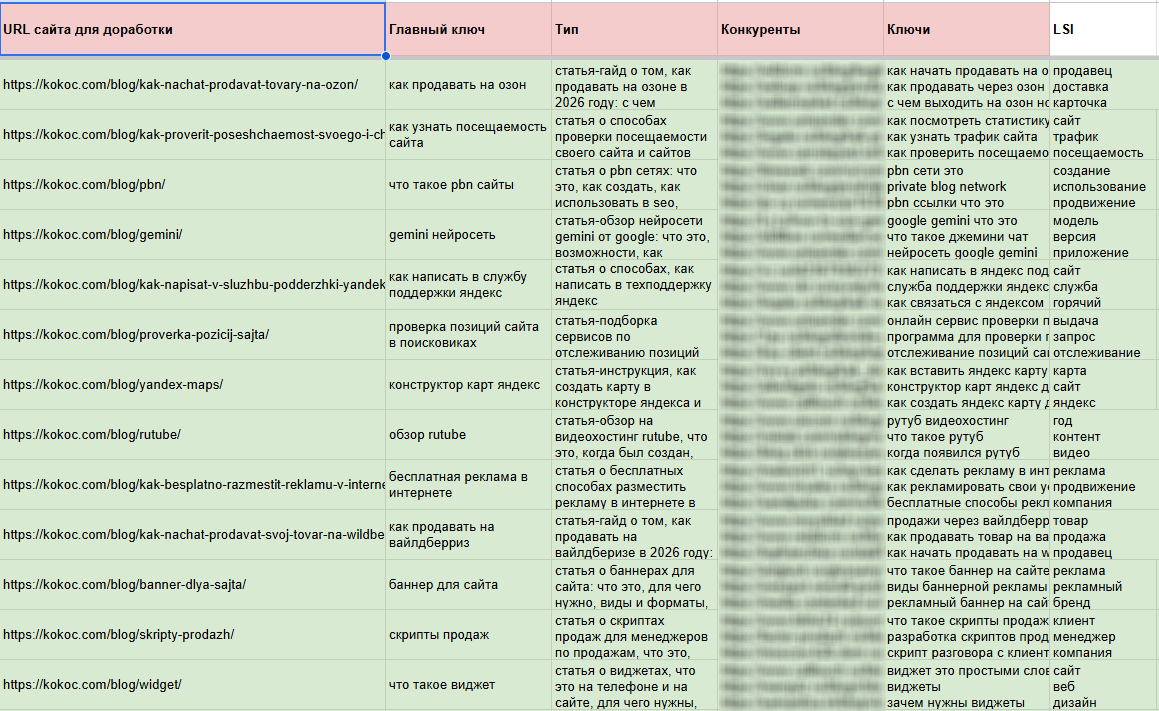This screenshot has height=711, width=1159.
Task: Click the 'Конкуренты' column header
Action: point(801,30)
